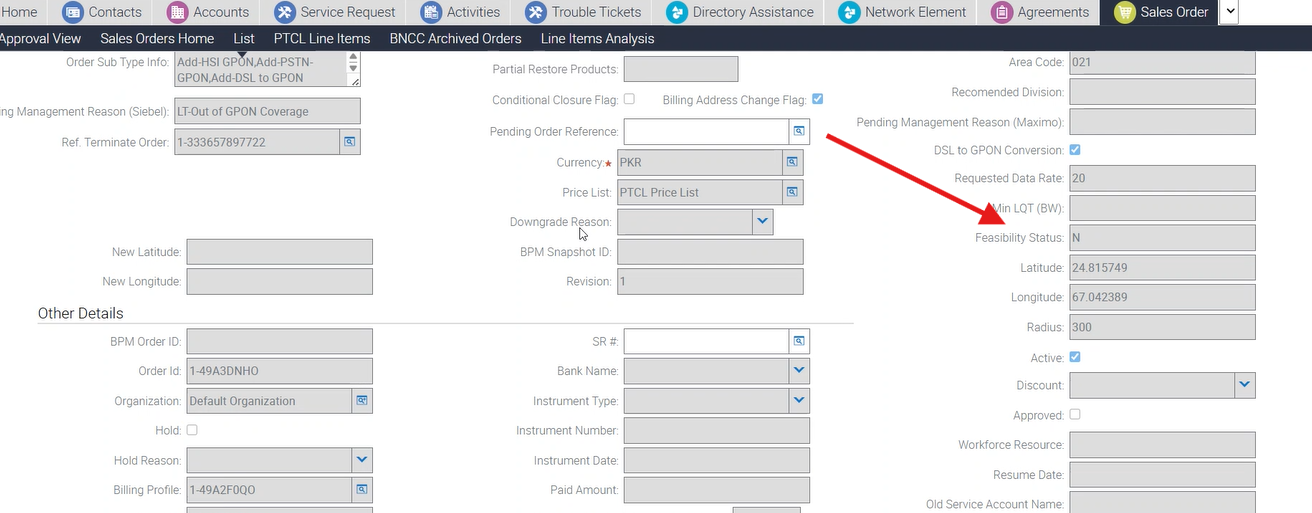Image resolution: width=1312 pixels, height=513 pixels.
Task: Switch to Trouble Tickets tab
Action: (x=584, y=12)
